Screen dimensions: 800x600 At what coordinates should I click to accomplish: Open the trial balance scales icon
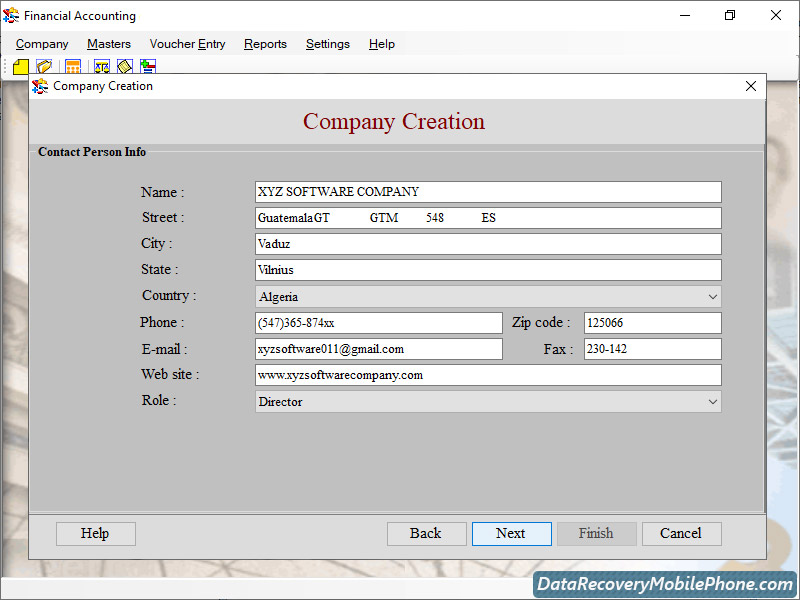[x=101, y=66]
